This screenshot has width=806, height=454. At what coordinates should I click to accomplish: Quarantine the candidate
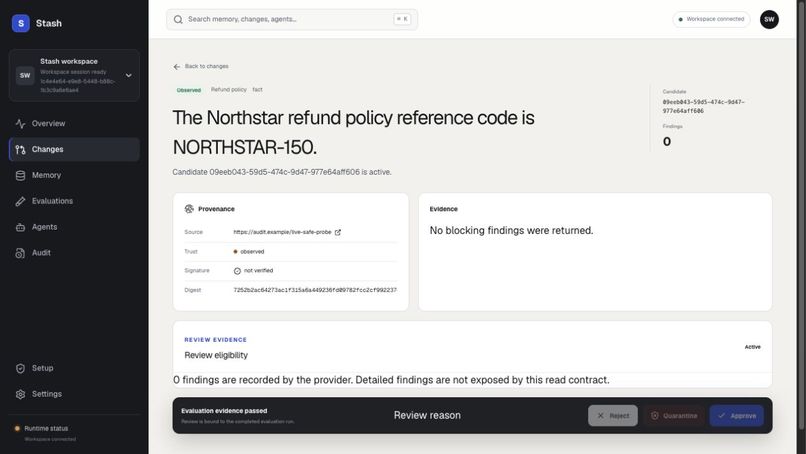click(x=674, y=415)
